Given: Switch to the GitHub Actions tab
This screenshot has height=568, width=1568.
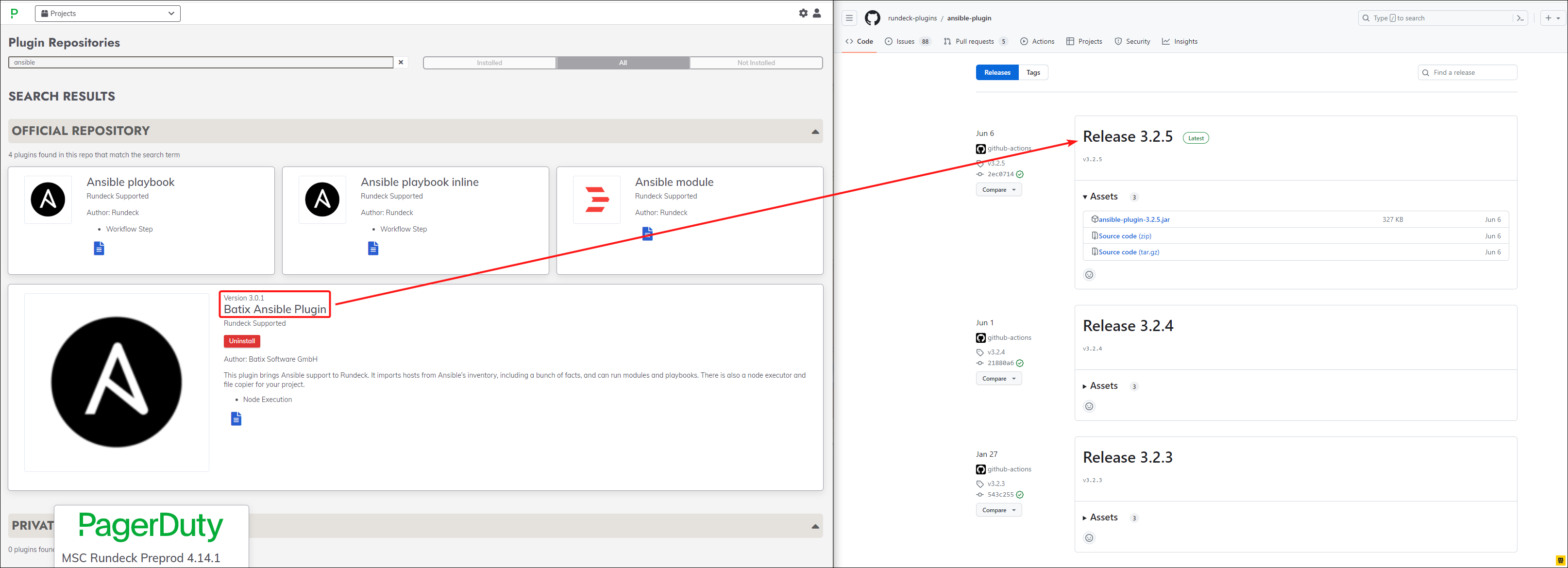Looking at the screenshot, I should pyautogui.click(x=1037, y=41).
